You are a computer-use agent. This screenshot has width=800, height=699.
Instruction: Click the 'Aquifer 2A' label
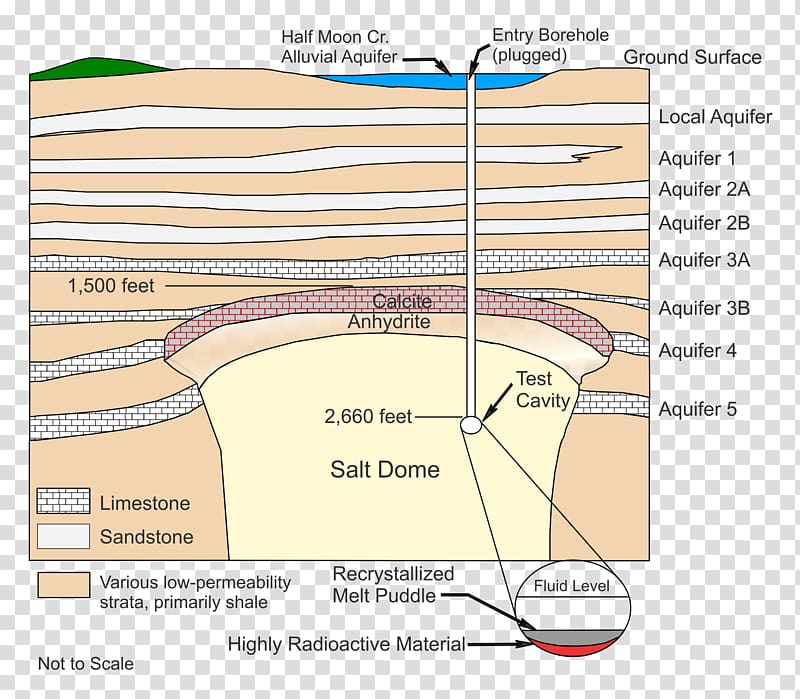(704, 189)
